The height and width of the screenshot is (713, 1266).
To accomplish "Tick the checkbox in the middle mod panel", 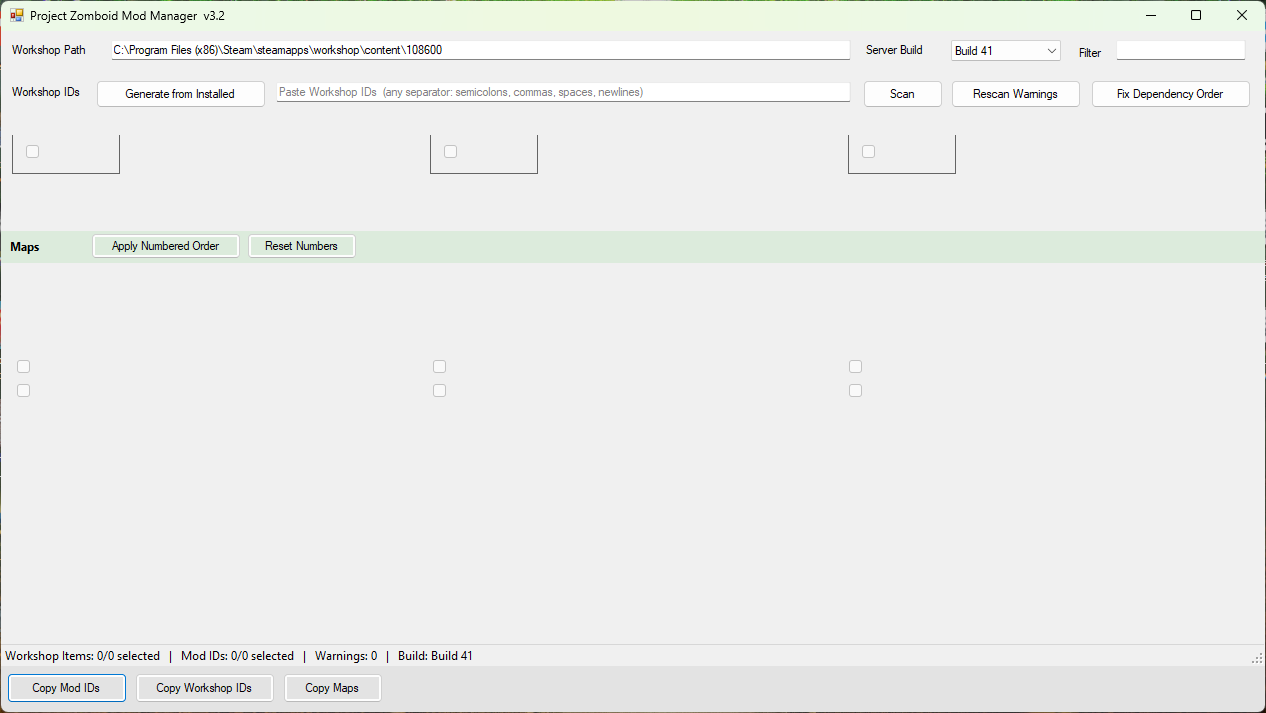I will point(450,152).
